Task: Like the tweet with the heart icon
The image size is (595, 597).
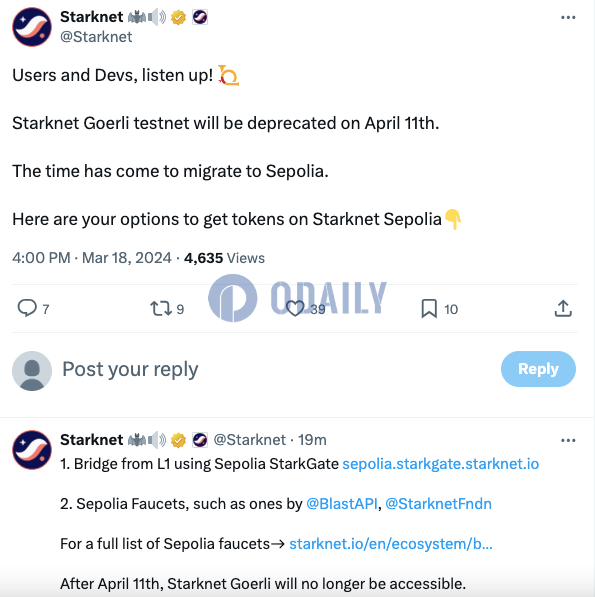Action: [295, 308]
